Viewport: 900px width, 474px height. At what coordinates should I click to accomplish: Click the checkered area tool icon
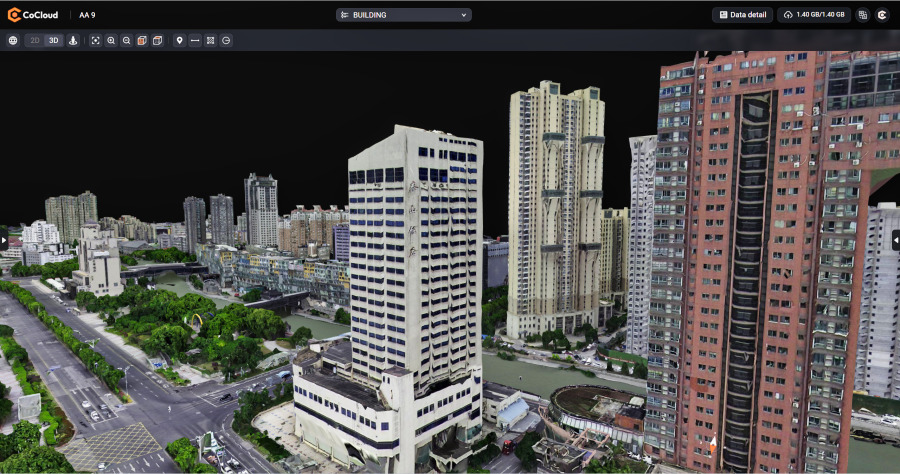(210, 40)
